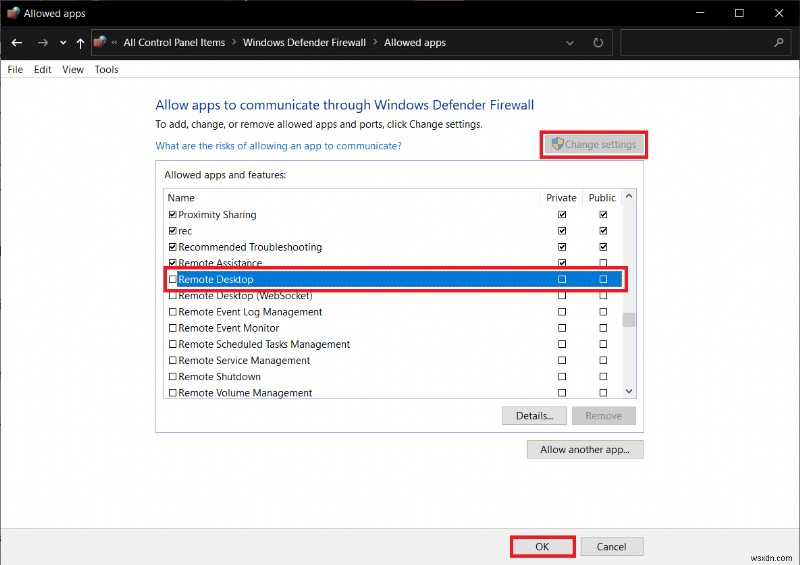Image resolution: width=800 pixels, height=565 pixels.
Task: Minimize the Allowed apps window
Action: click(x=700, y=13)
